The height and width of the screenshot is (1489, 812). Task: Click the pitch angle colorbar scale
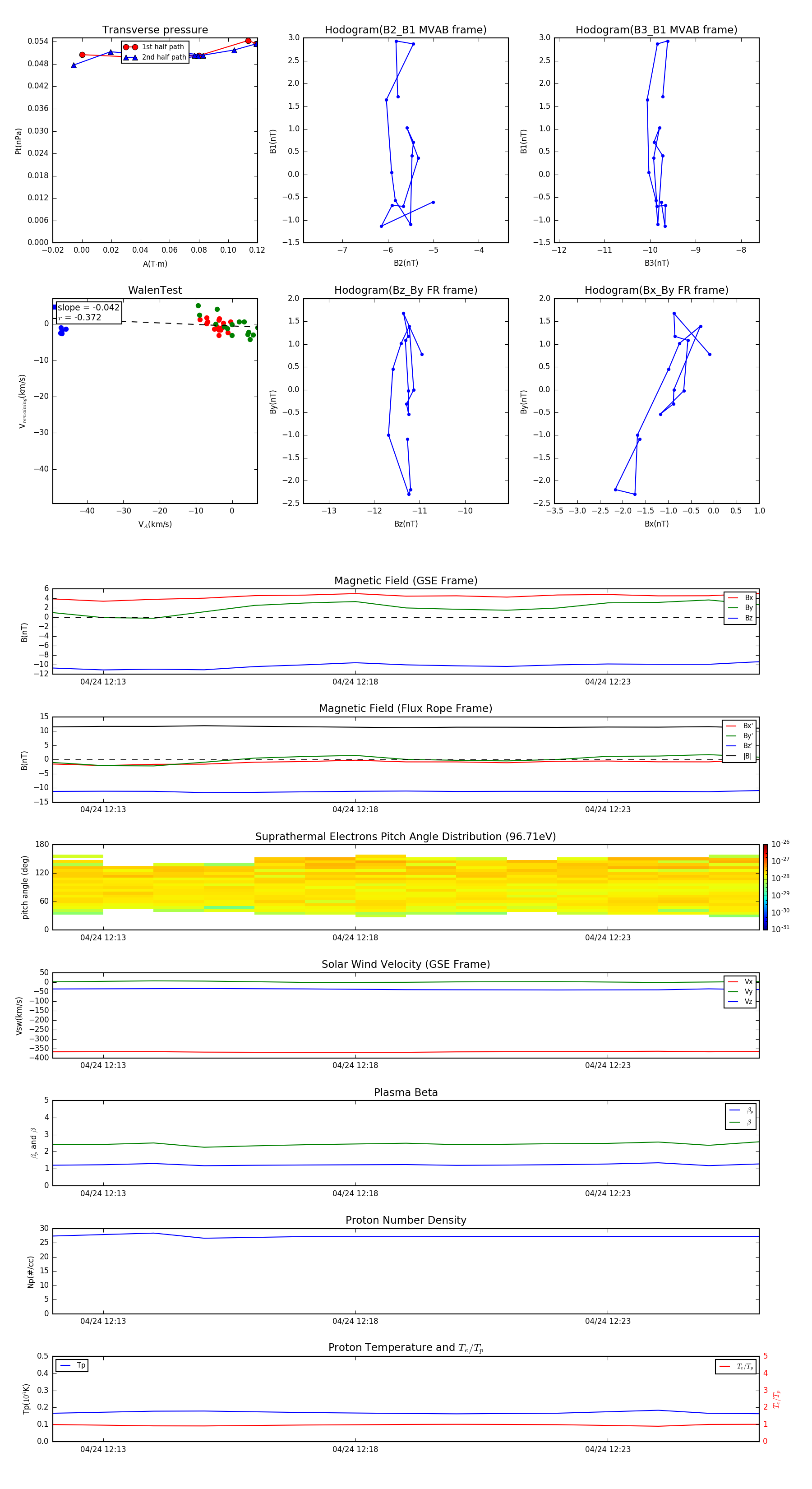pyautogui.click(x=765, y=887)
